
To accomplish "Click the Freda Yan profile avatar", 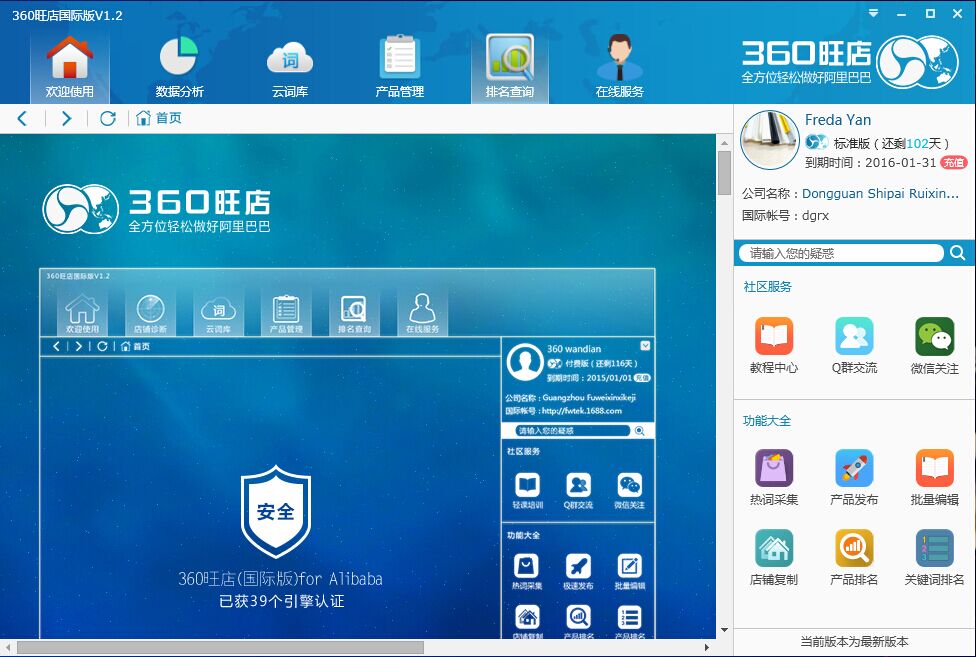I will pyautogui.click(x=769, y=140).
